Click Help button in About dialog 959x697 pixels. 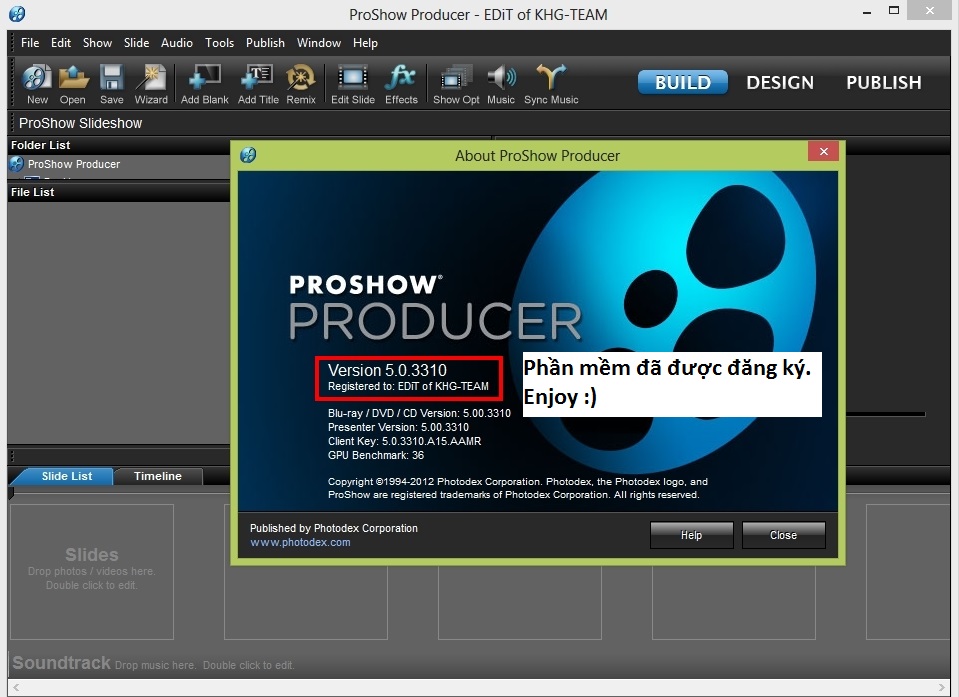pos(691,535)
